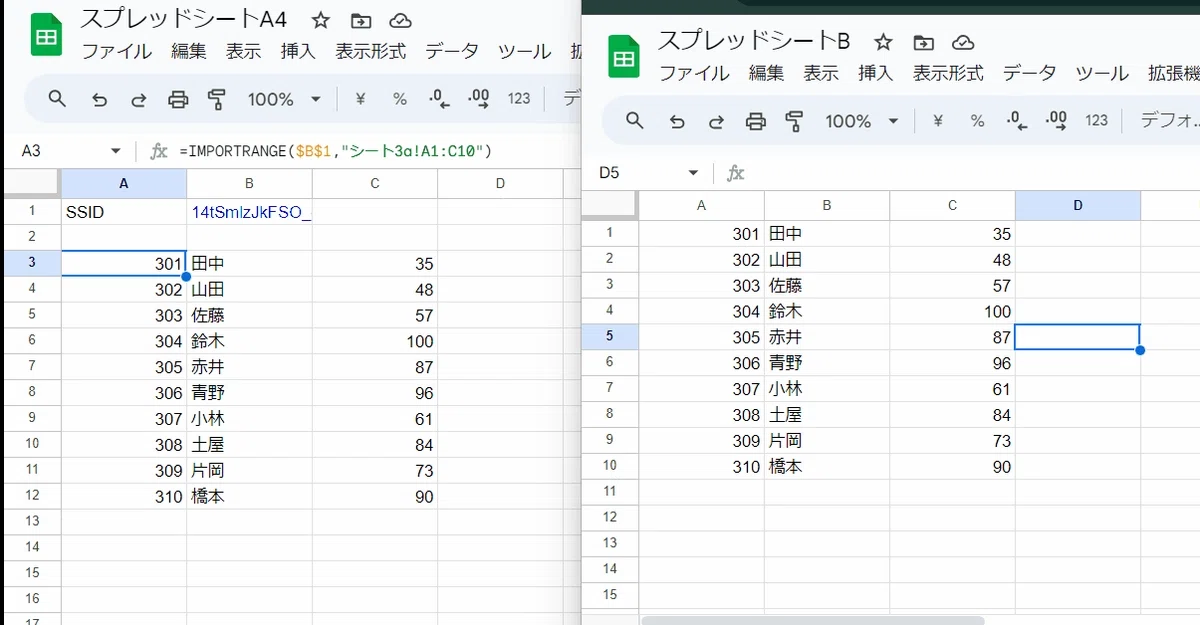Screen dimensions: 1200x625
Task: Click move-to-folder icon in スプレッドシートB
Action: coord(924,42)
